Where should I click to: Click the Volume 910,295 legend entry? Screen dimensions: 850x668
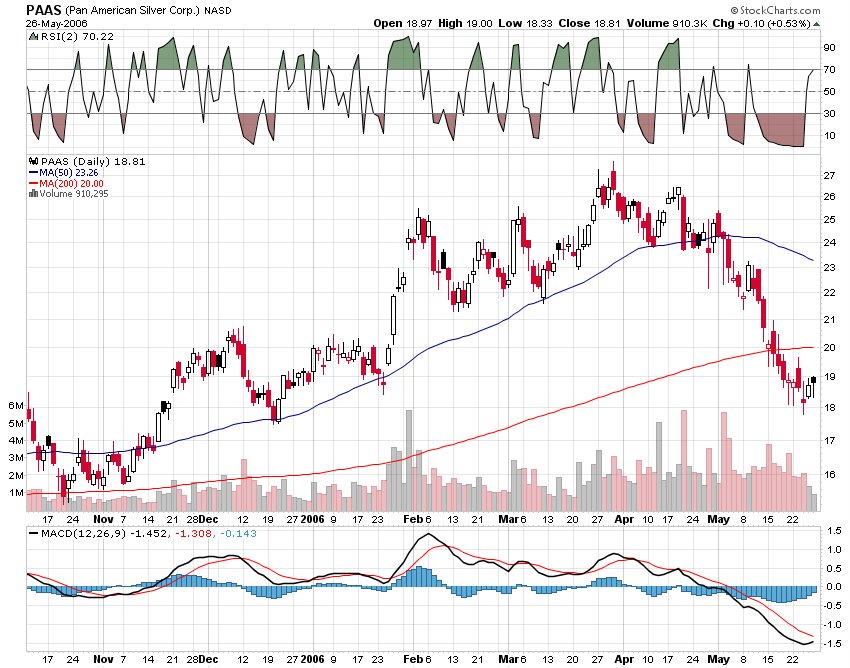(x=74, y=194)
